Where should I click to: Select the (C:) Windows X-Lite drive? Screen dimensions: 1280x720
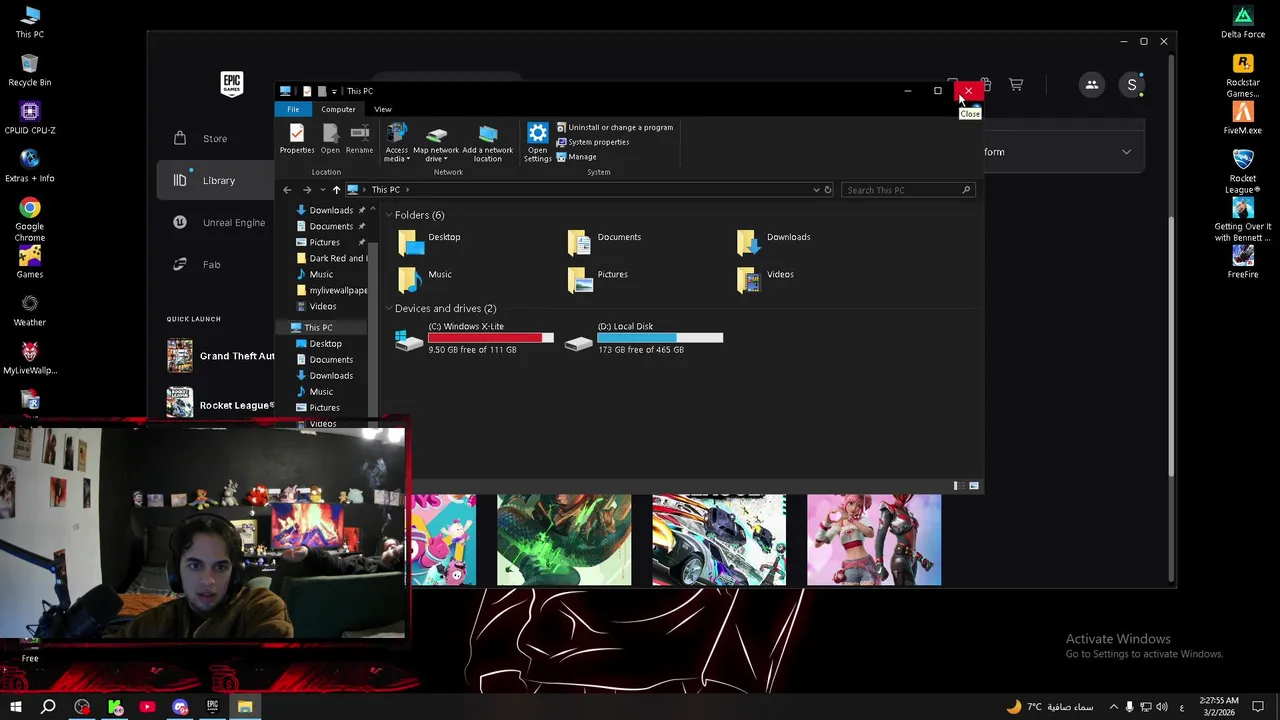[x=473, y=338]
